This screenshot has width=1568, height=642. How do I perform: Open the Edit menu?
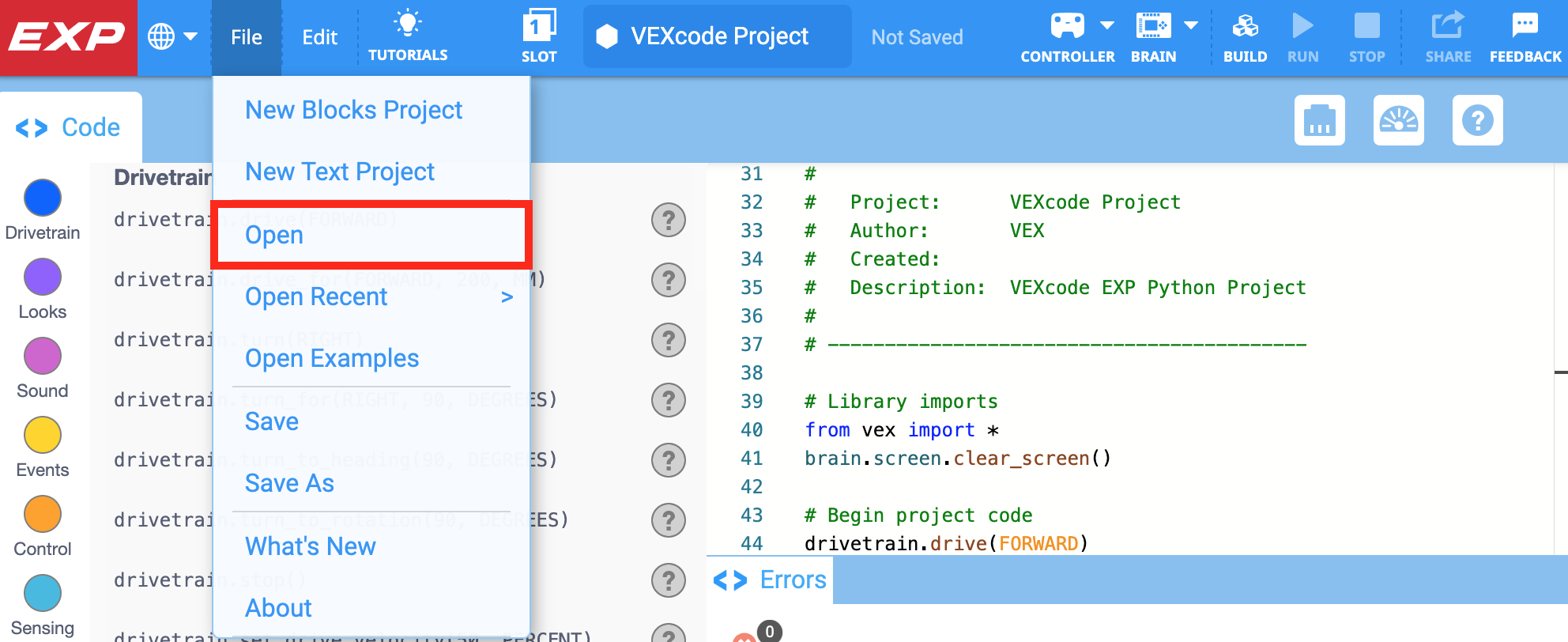coord(319,37)
